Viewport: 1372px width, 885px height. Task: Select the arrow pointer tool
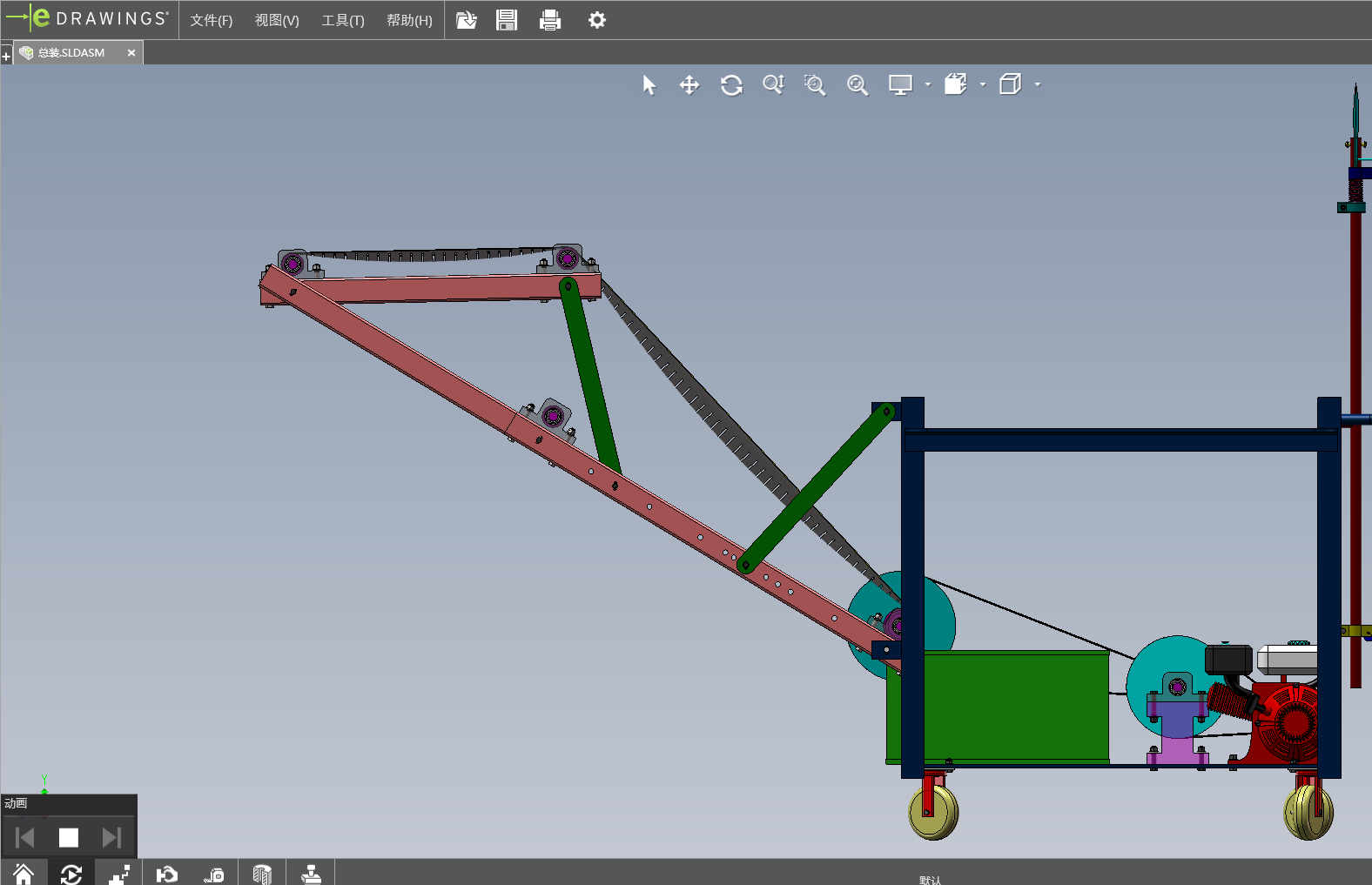(649, 84)
